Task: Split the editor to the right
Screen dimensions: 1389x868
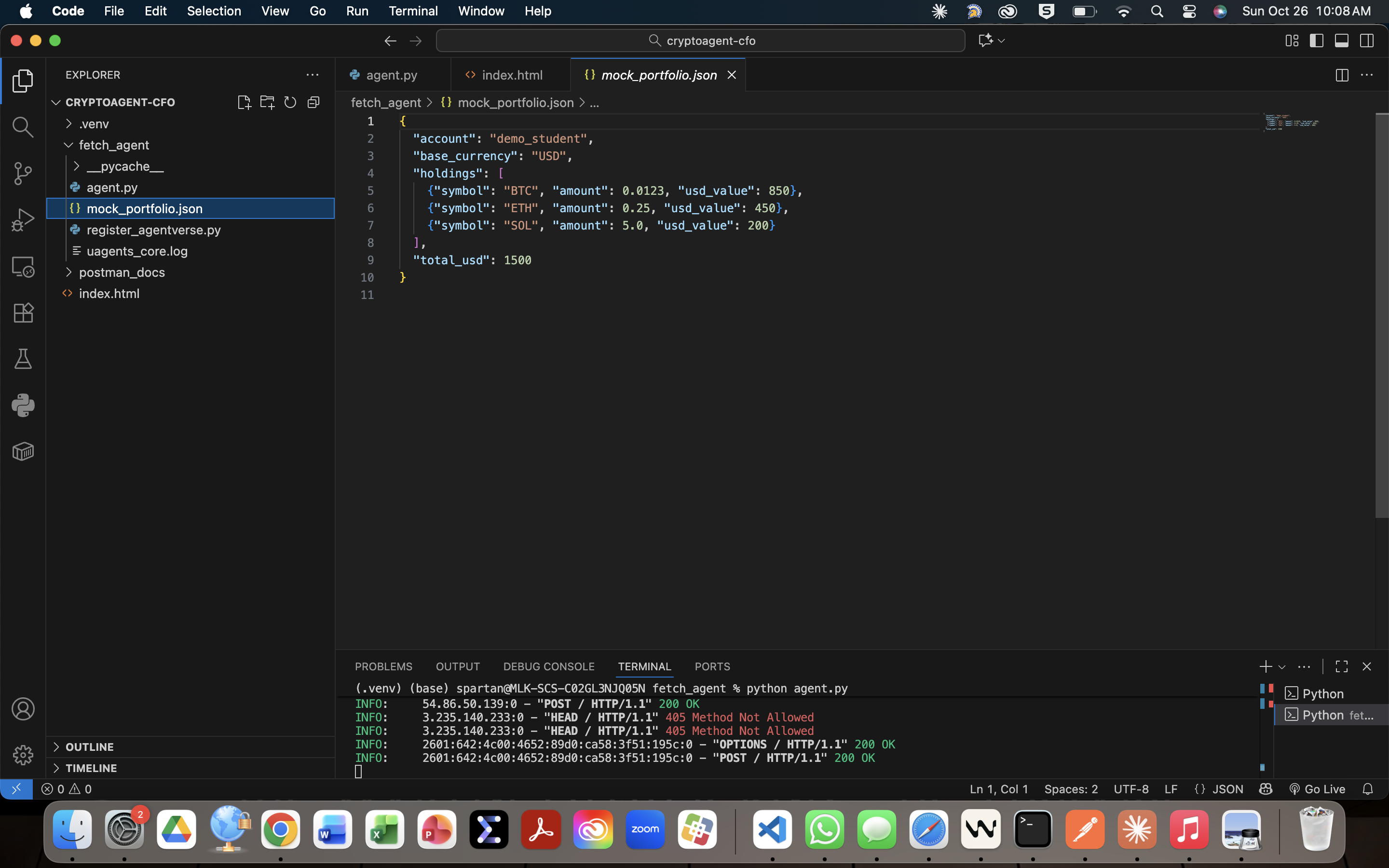Action: coord(1341,75)
